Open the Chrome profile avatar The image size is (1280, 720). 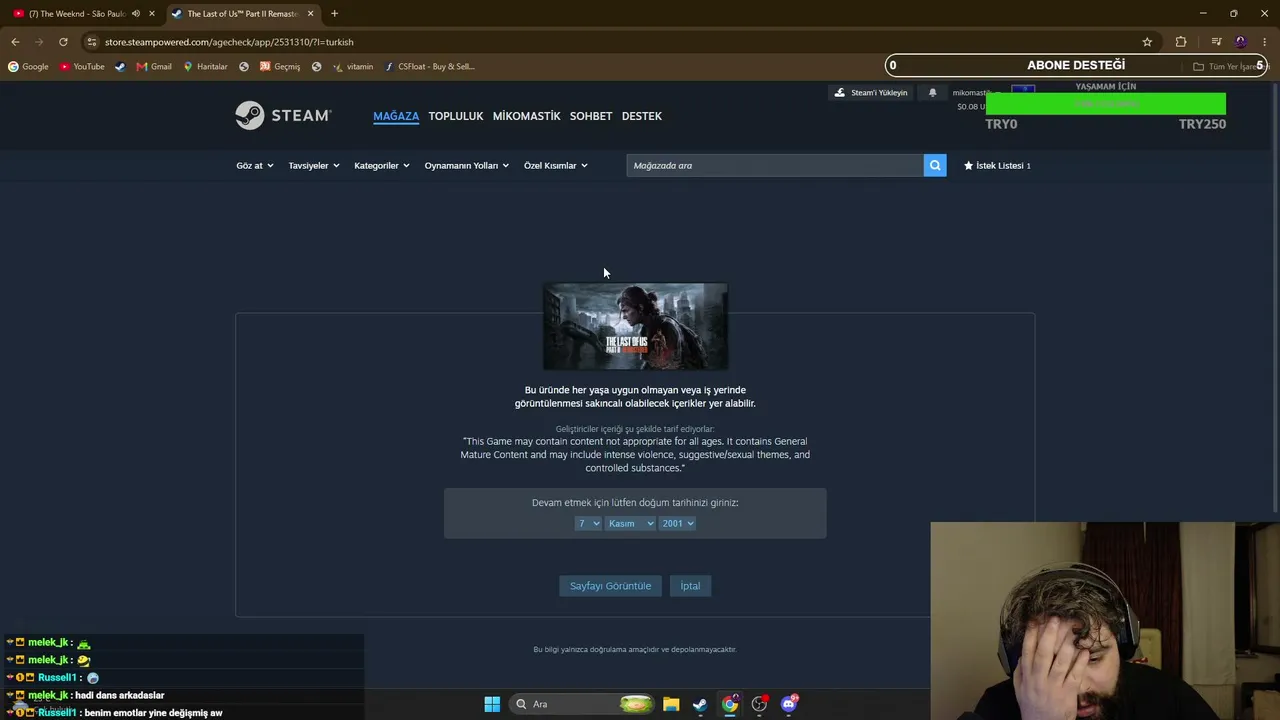1241,42
